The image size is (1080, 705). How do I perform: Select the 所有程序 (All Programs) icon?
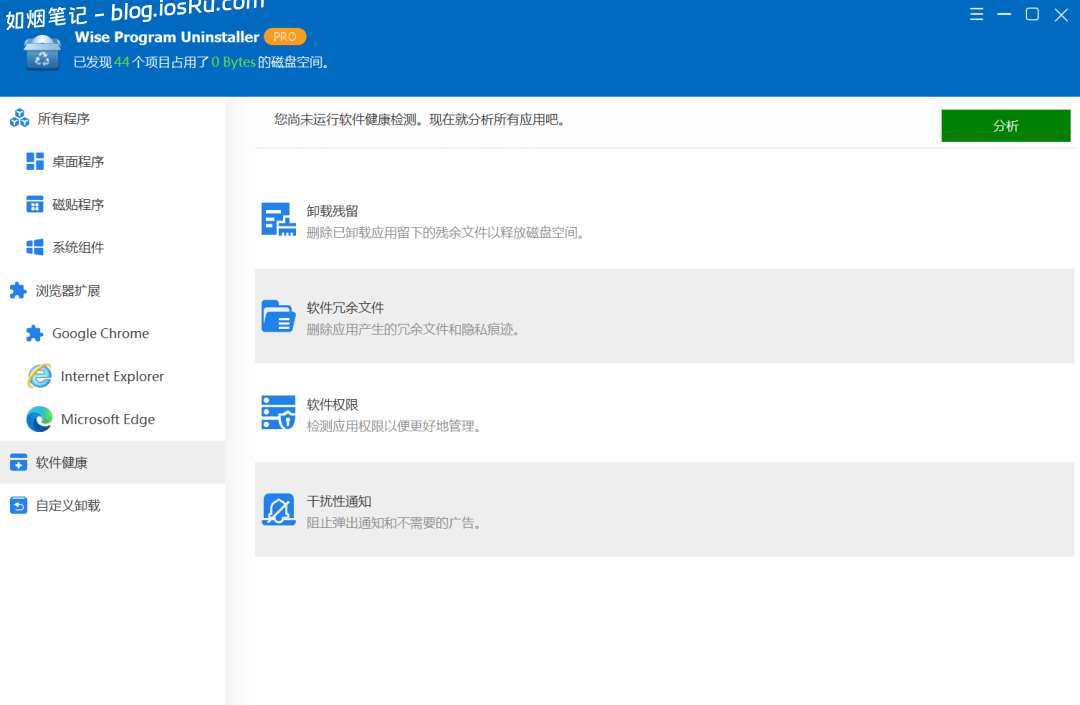[19, 118]
